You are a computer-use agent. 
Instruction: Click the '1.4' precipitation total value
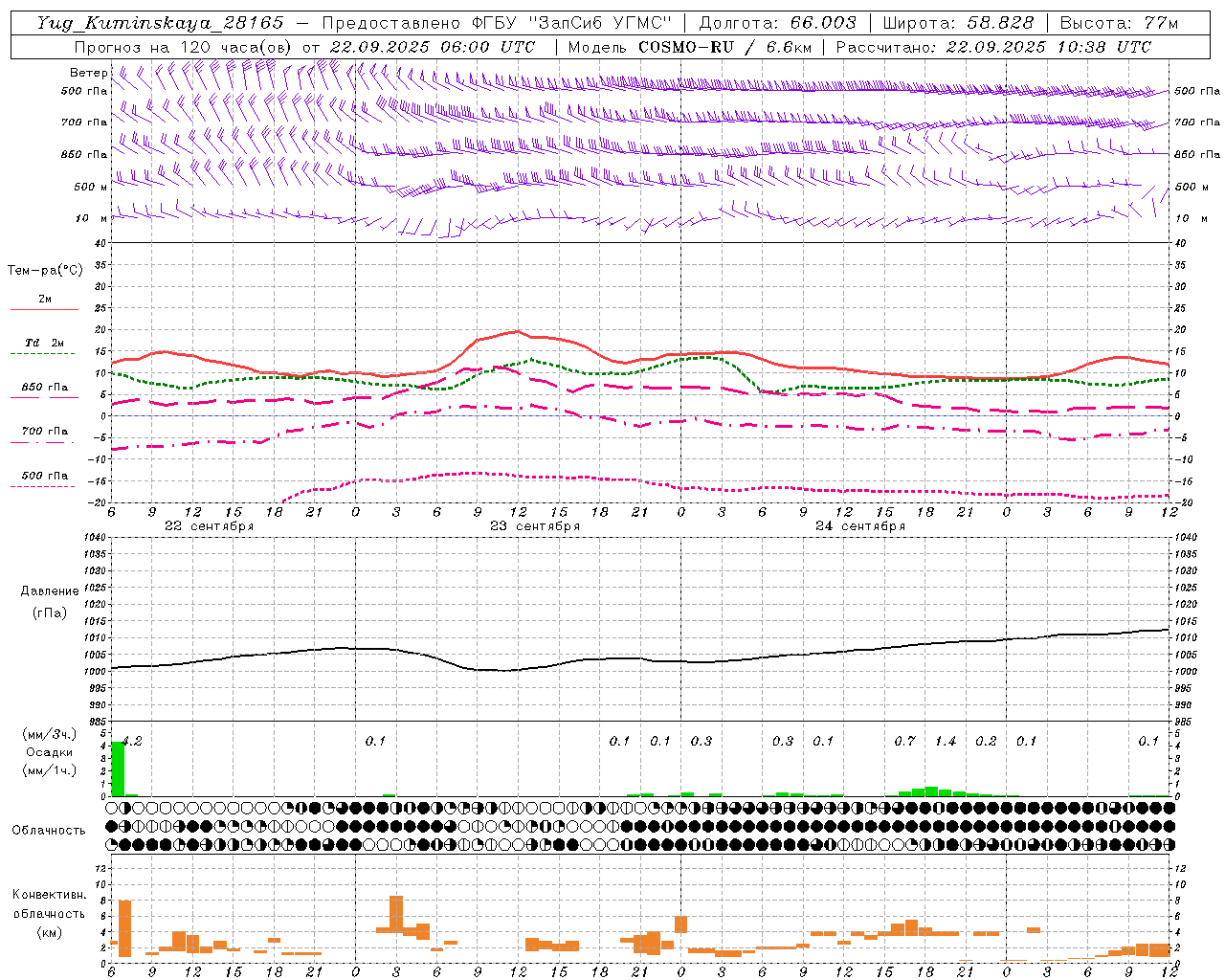click(x=946, y=741)
